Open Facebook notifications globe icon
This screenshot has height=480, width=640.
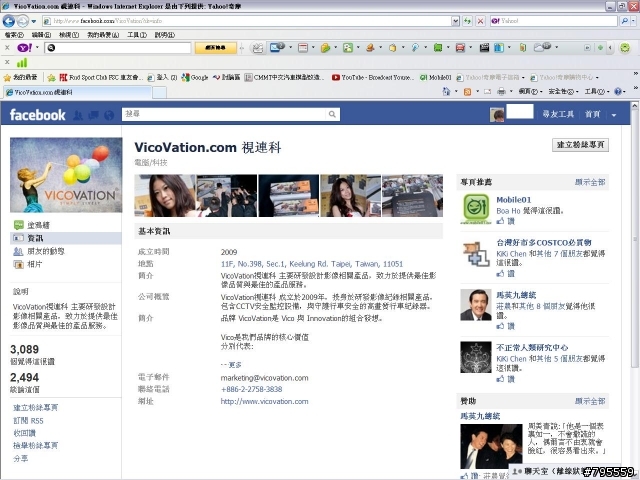point(109,115)
